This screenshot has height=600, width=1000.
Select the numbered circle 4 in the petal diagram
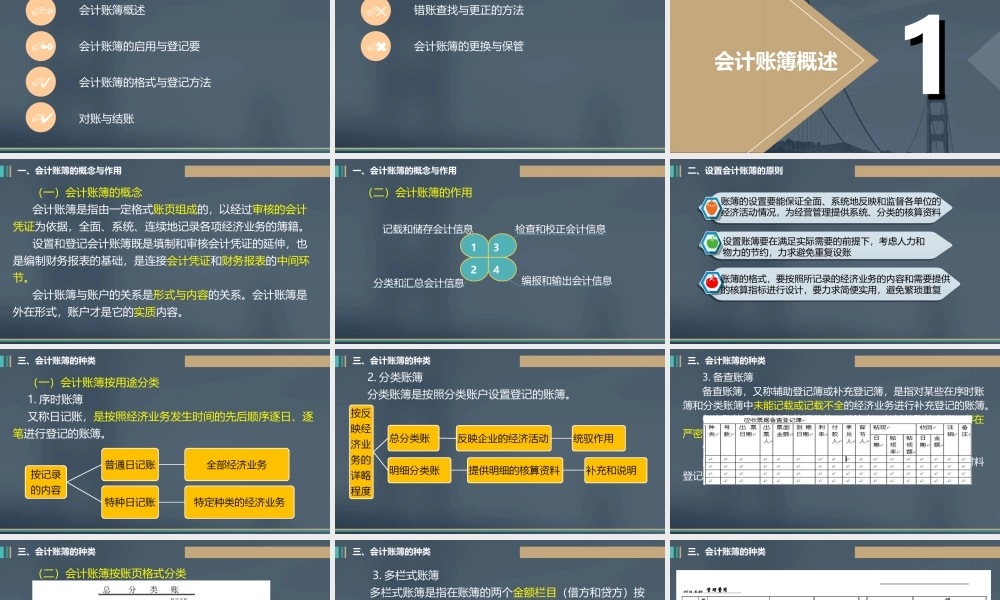[497, 268]
